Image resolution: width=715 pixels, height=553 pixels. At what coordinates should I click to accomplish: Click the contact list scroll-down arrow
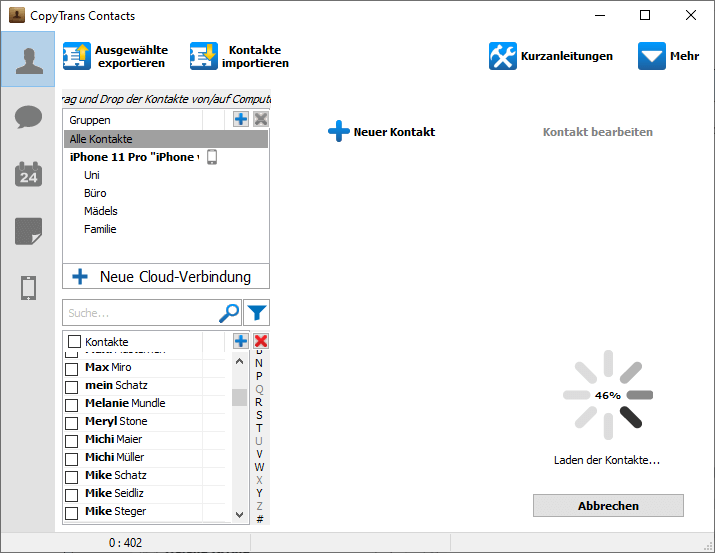point(239,514)
